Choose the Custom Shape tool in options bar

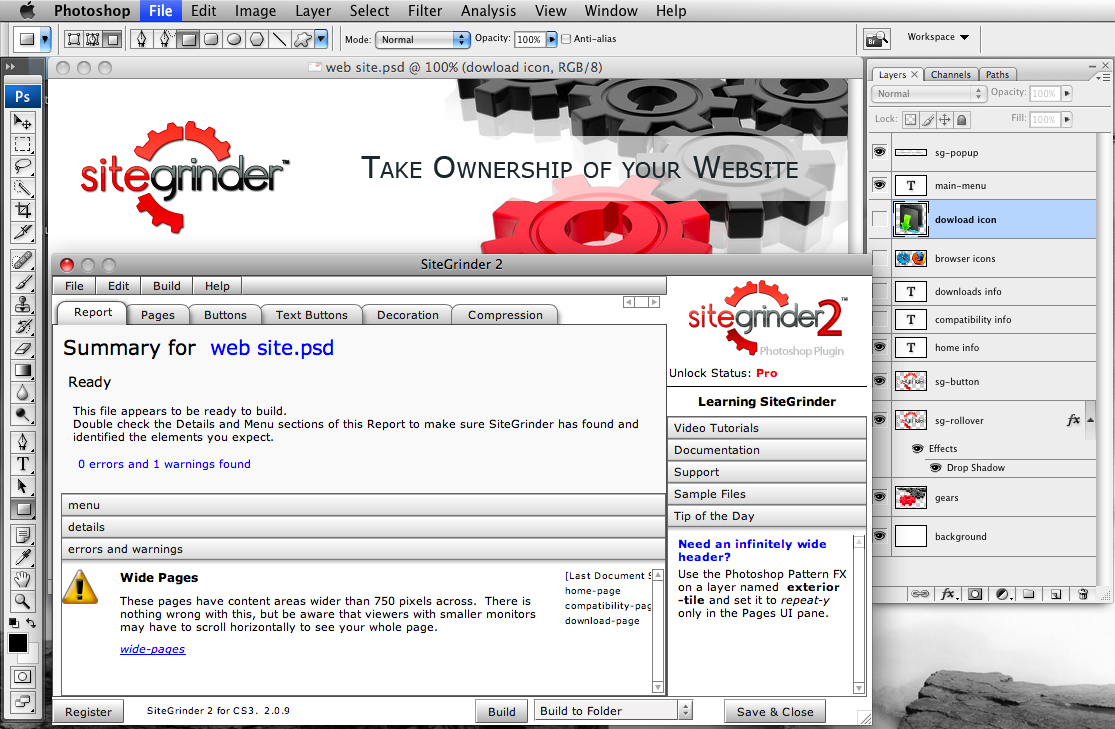click(302, 39)
